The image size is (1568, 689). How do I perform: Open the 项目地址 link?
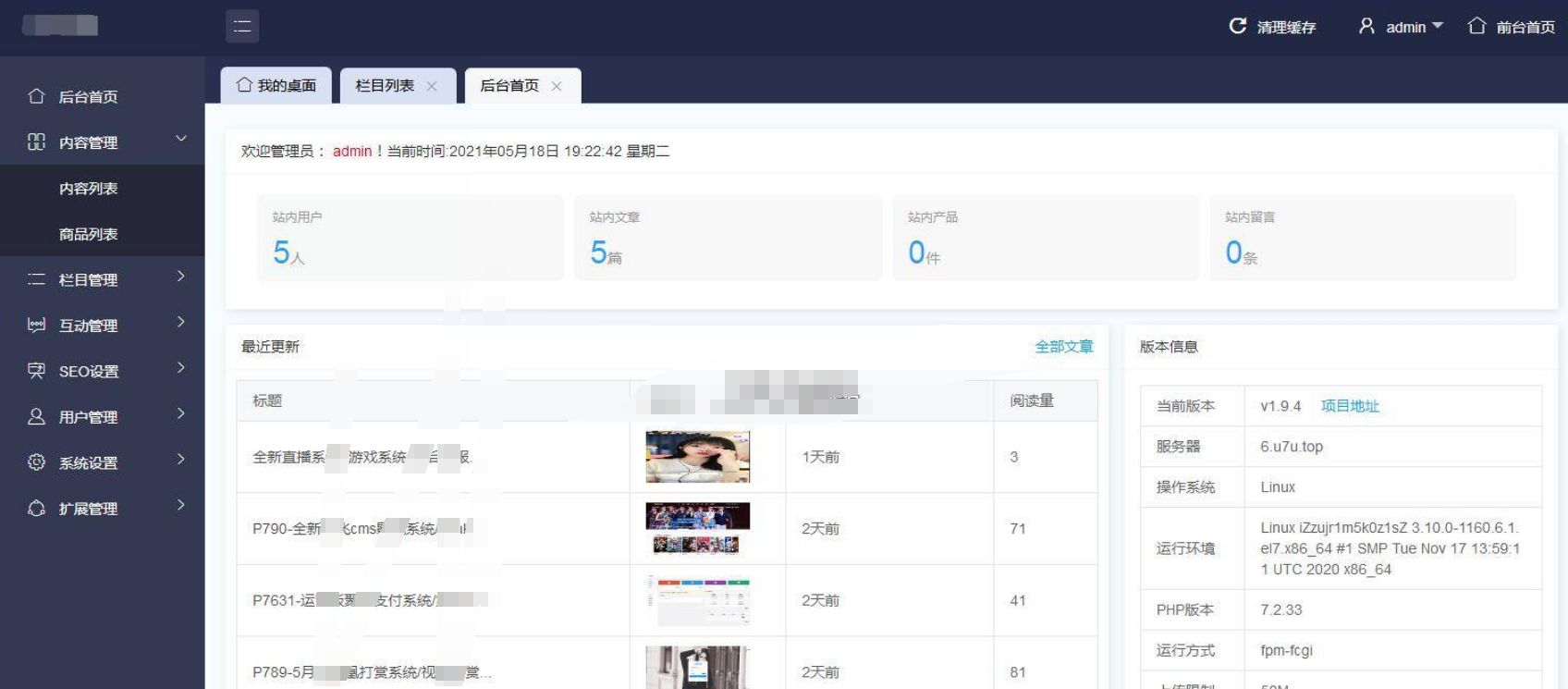(x=1350, y=406)
